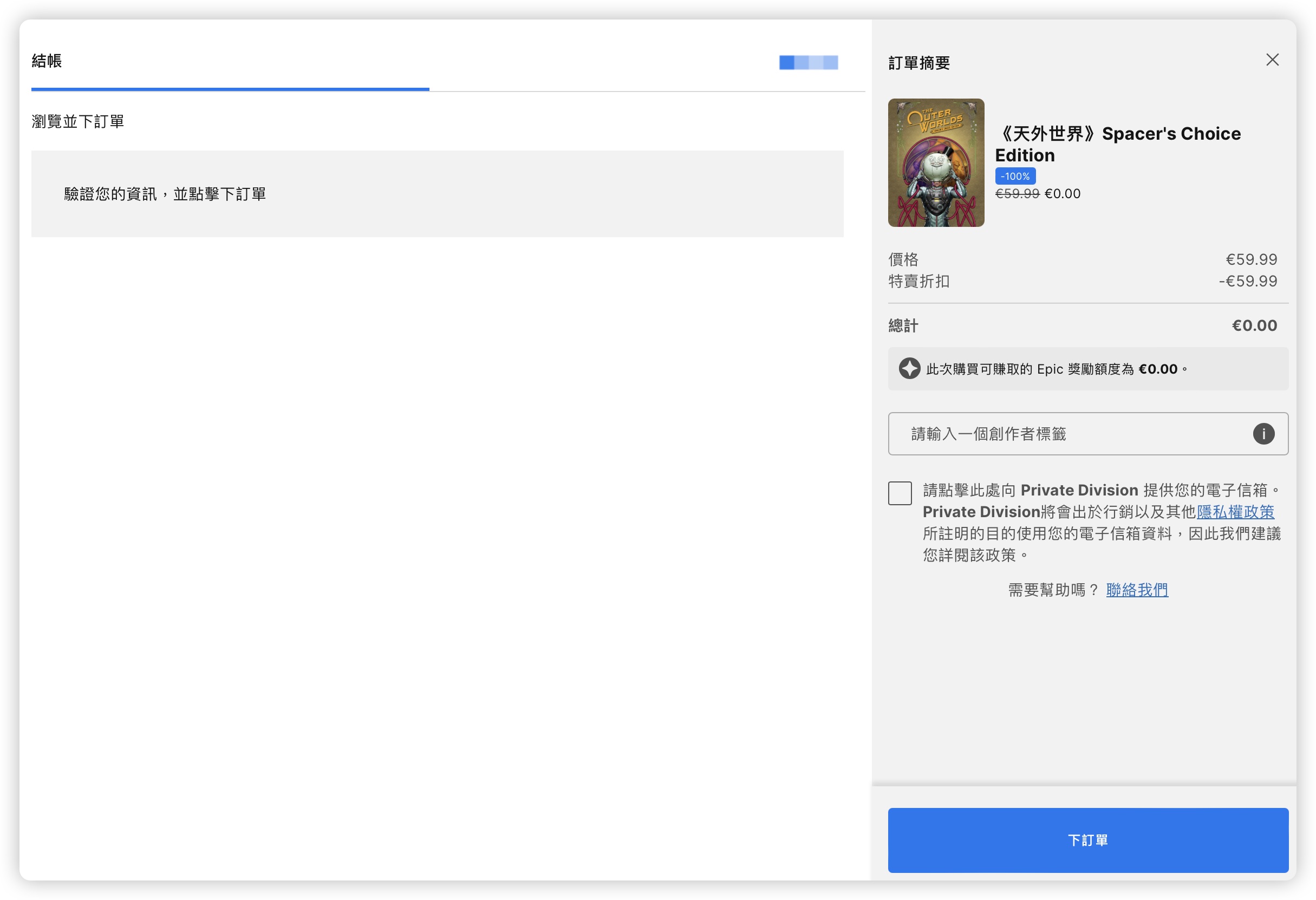Click the blurred blue account badge
The height and width of the screenshot is (900, 1316).
[x=808, y=62]
